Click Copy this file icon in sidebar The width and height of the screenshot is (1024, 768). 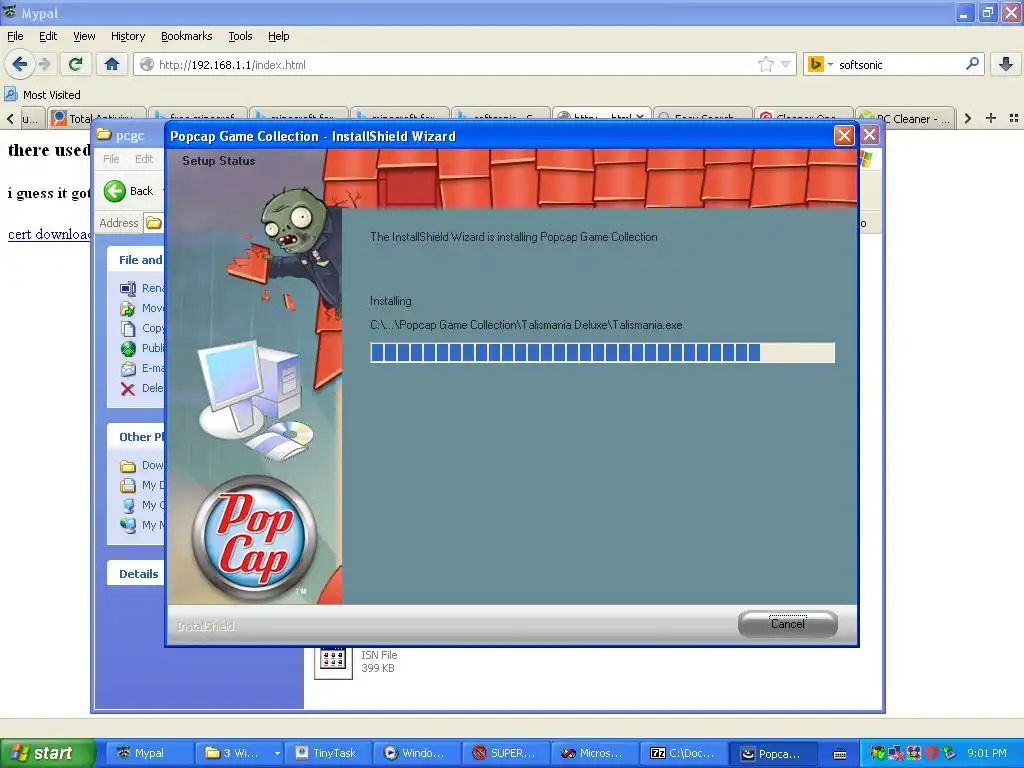click(x=127, y=328)
